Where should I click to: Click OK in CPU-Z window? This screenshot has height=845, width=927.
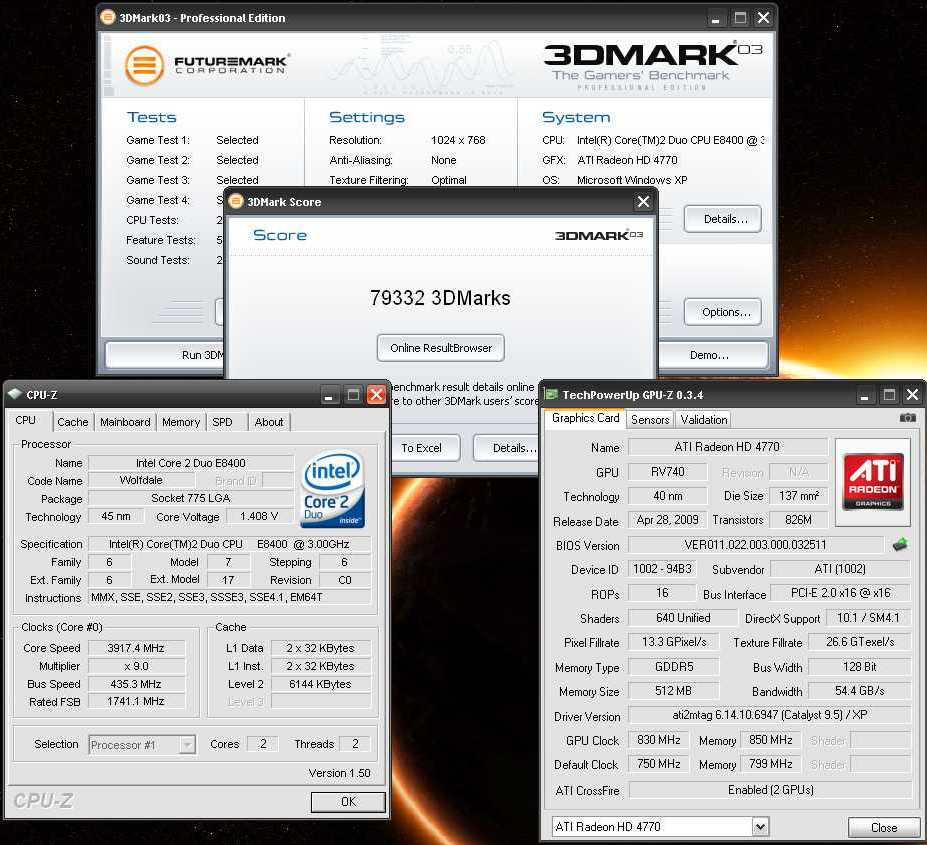click(348, 802)
